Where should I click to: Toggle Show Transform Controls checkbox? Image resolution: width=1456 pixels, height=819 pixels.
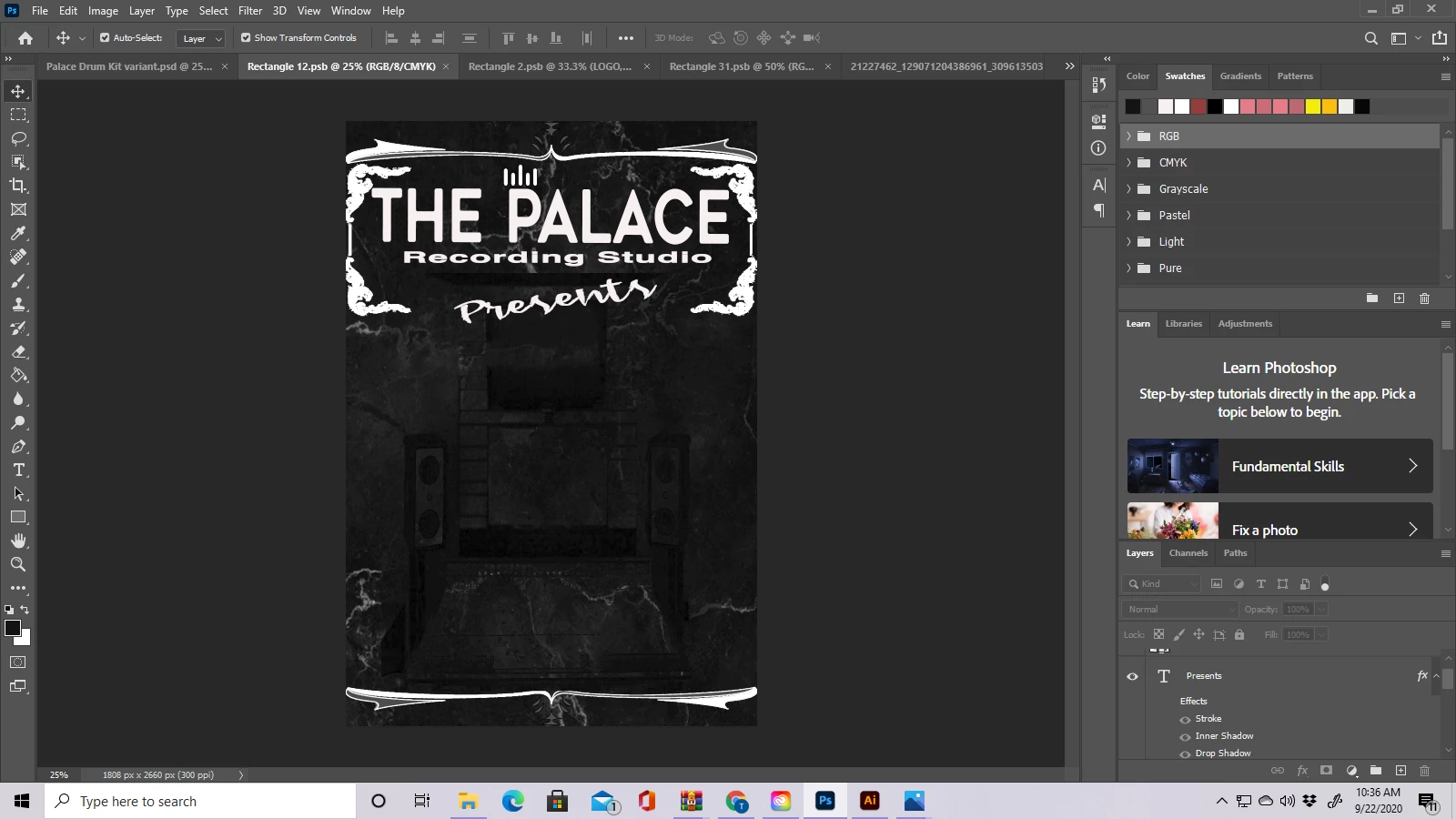click(x=246, y=38)
